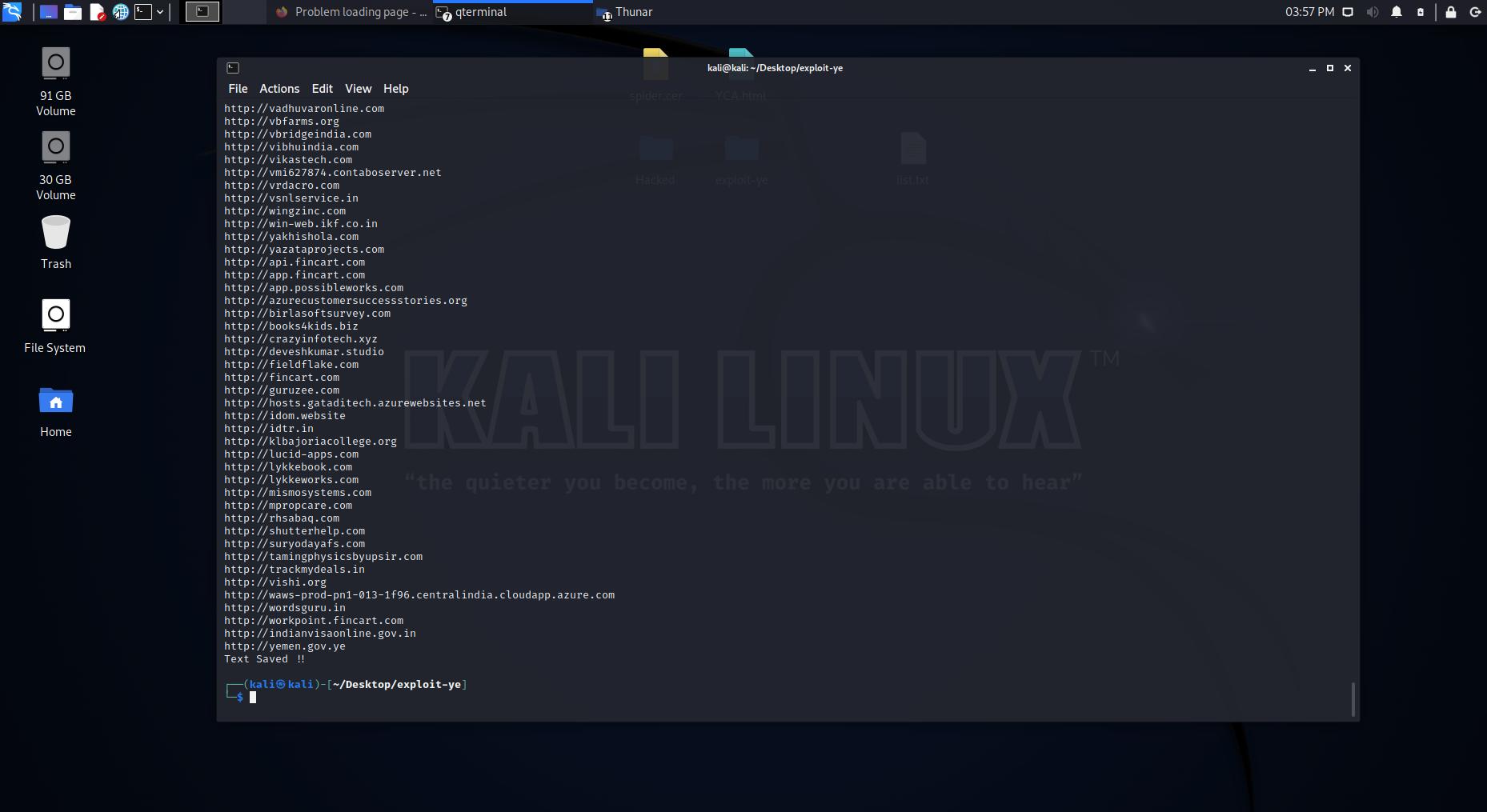The width and height of the screenshot is (1487, 812).
Task: Click the terminal scrollbar handle
Action: [1353, 699]
